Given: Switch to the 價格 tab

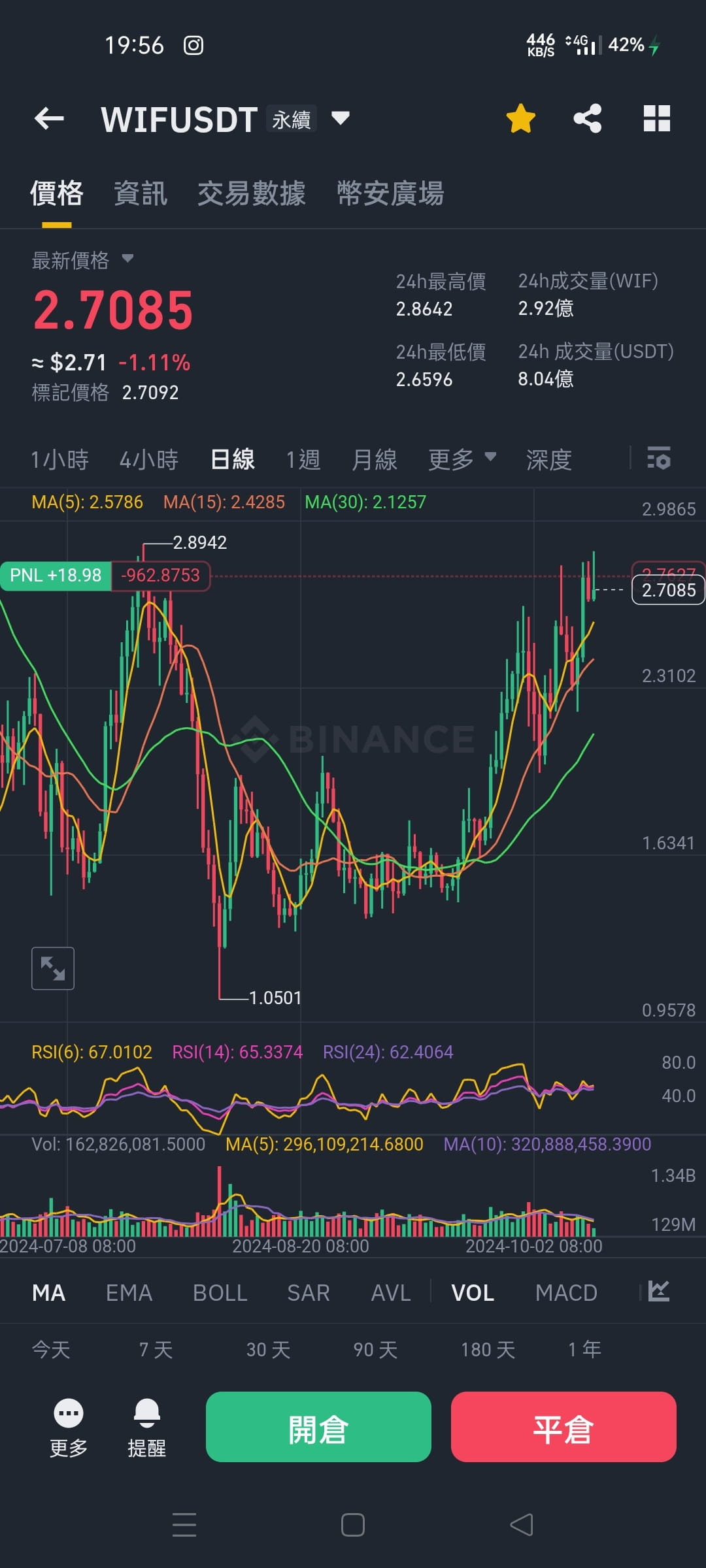Looking at the screenshot, I should [x=57, y=193].
